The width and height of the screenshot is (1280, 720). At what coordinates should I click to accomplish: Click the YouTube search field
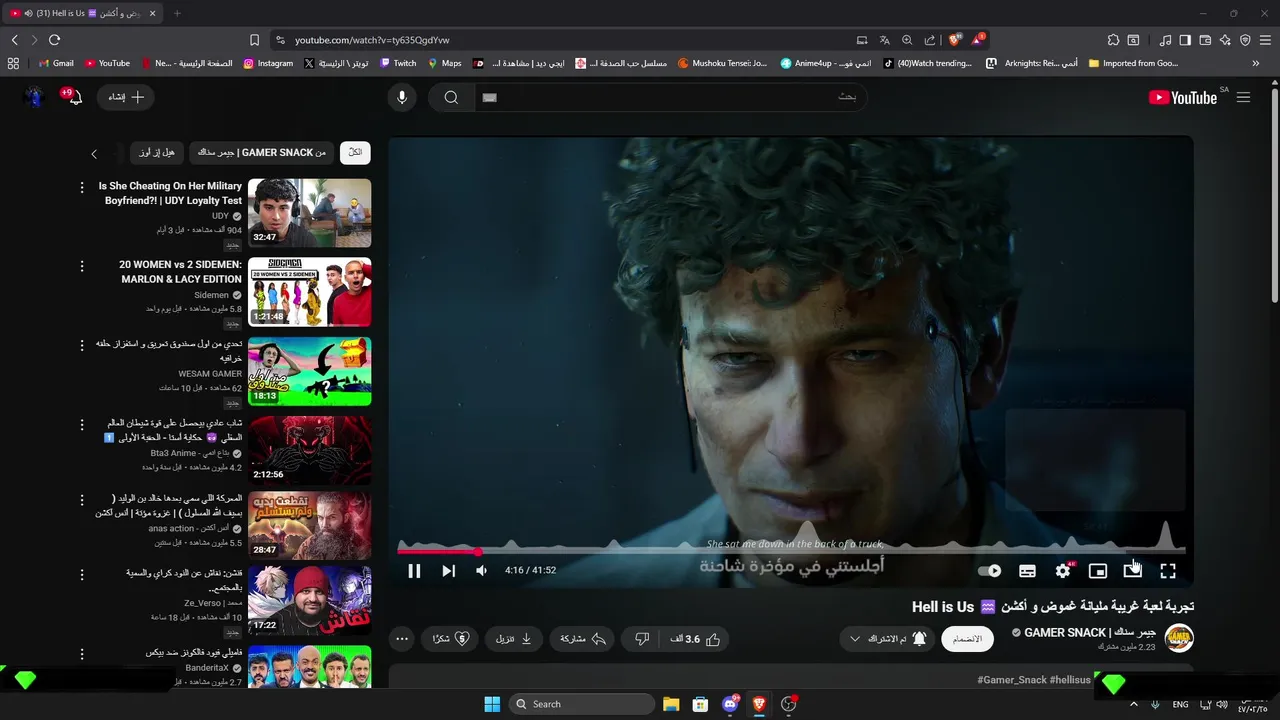click(670, 97)
